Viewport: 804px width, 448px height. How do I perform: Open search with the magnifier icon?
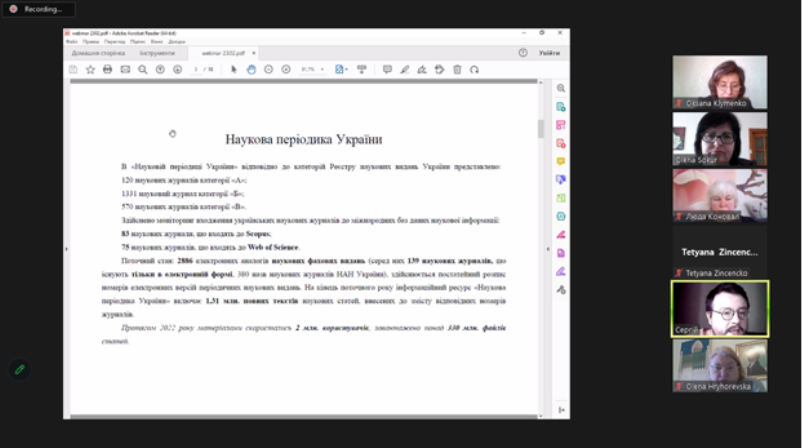click(143, 69)
